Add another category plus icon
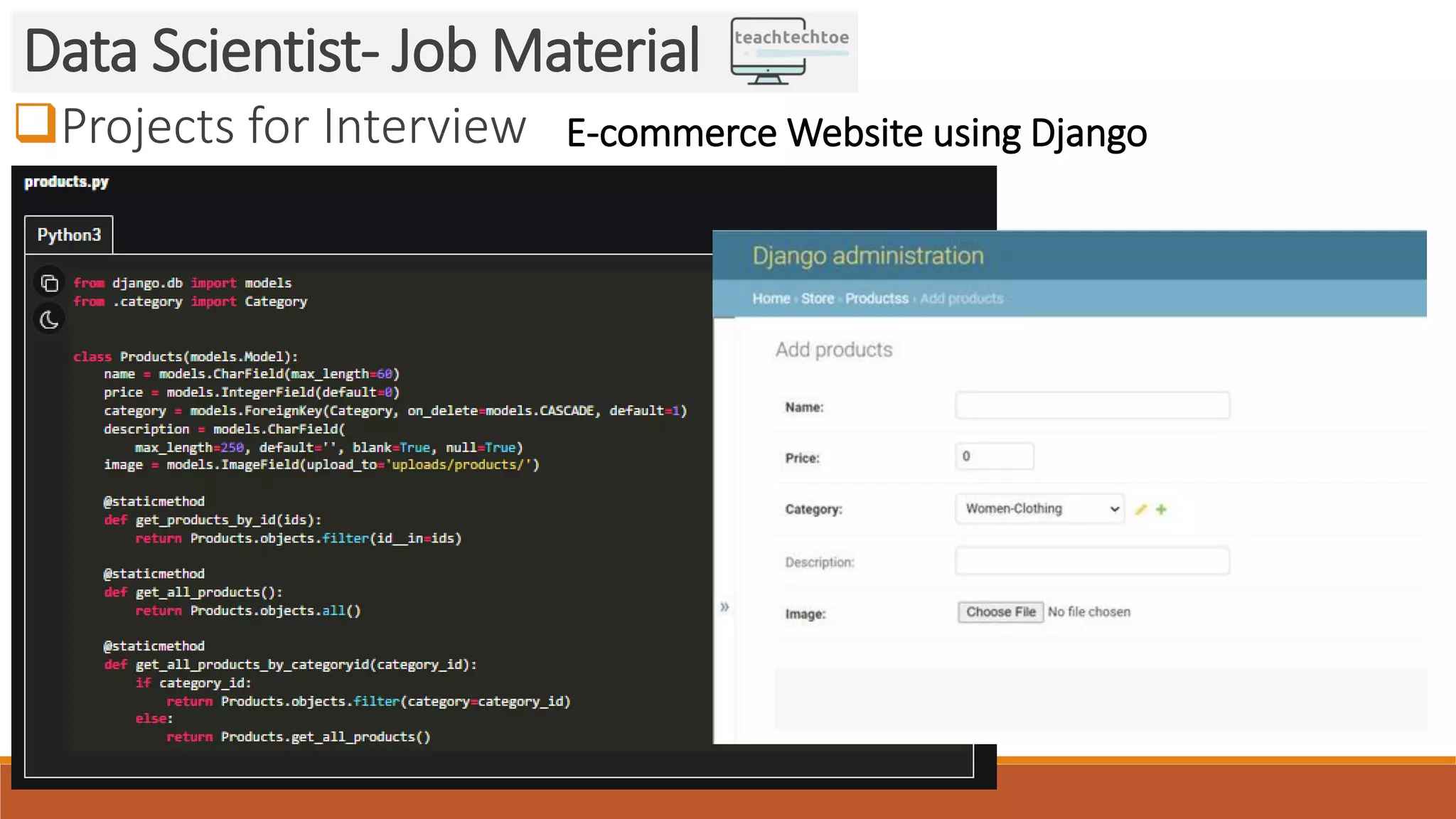1456x819 pixels. click(x=1161, y=509)
